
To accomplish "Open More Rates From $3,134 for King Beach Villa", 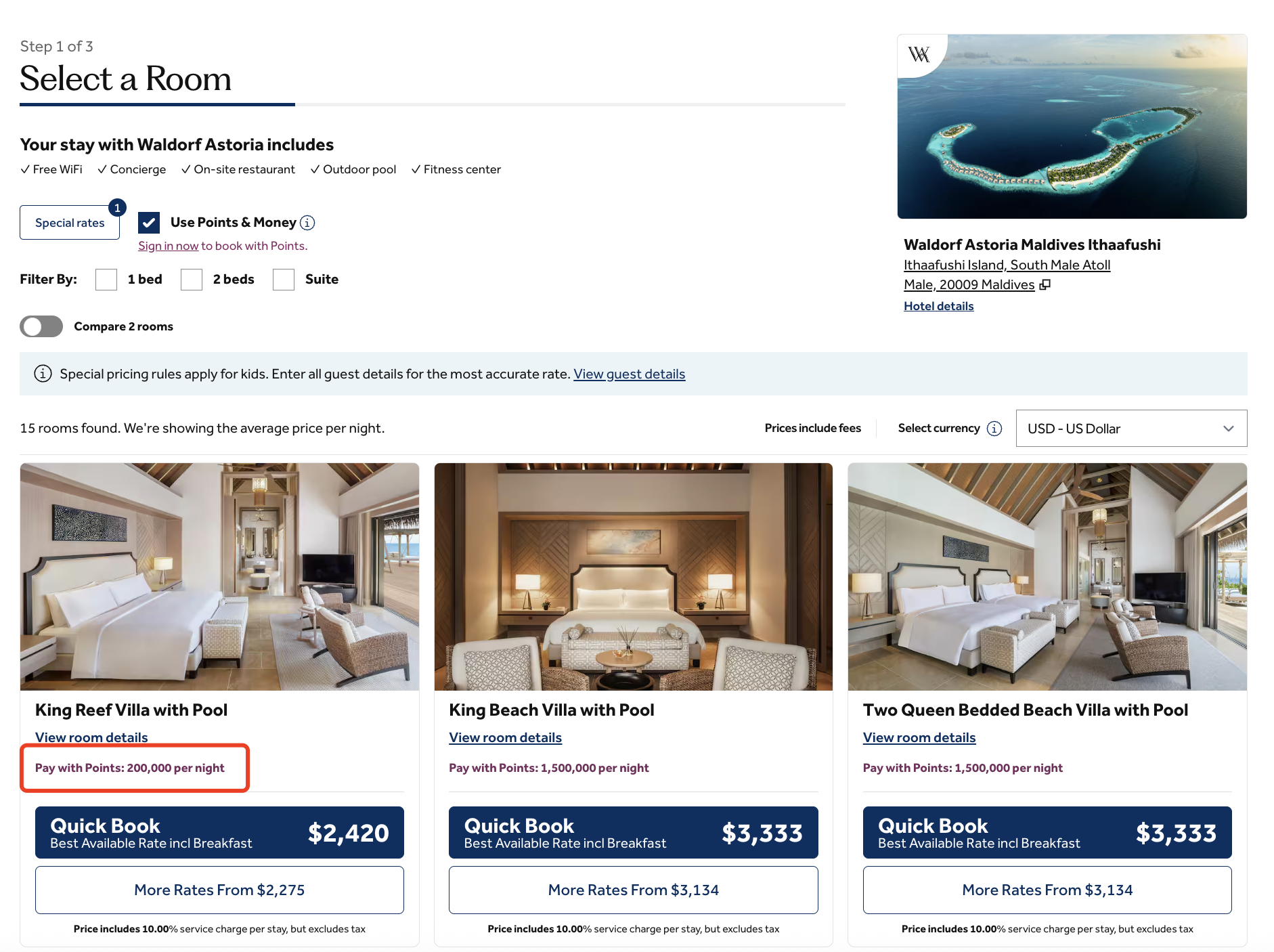I will coord(633,890).
